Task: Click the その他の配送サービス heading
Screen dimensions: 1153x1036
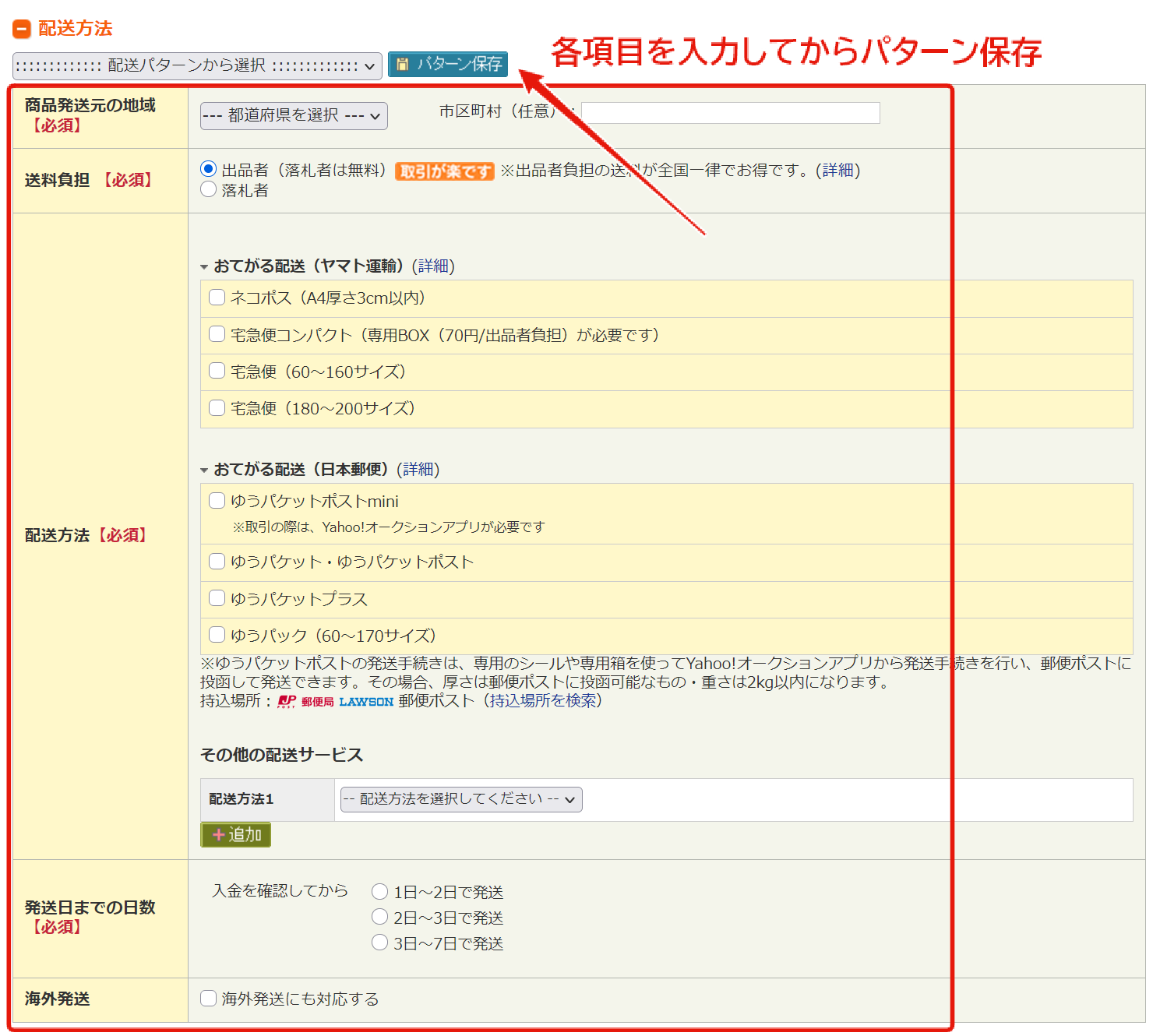Action: click(282, 755)
